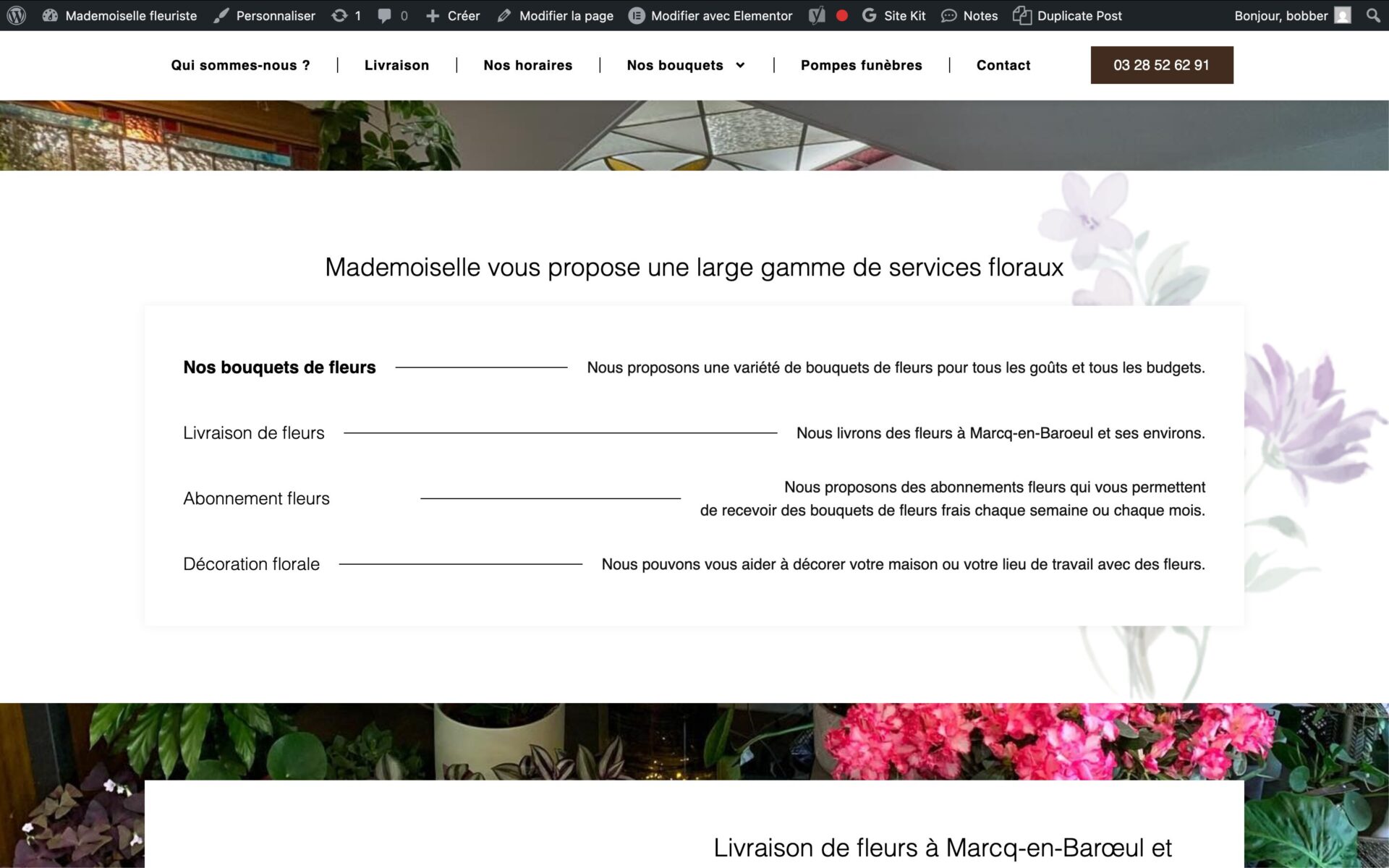Open the Mademoiselle fleuriste dashboard link
The width and height of the screenshot is (1389, 868).
pyautogui.click(x=119, y=15)
